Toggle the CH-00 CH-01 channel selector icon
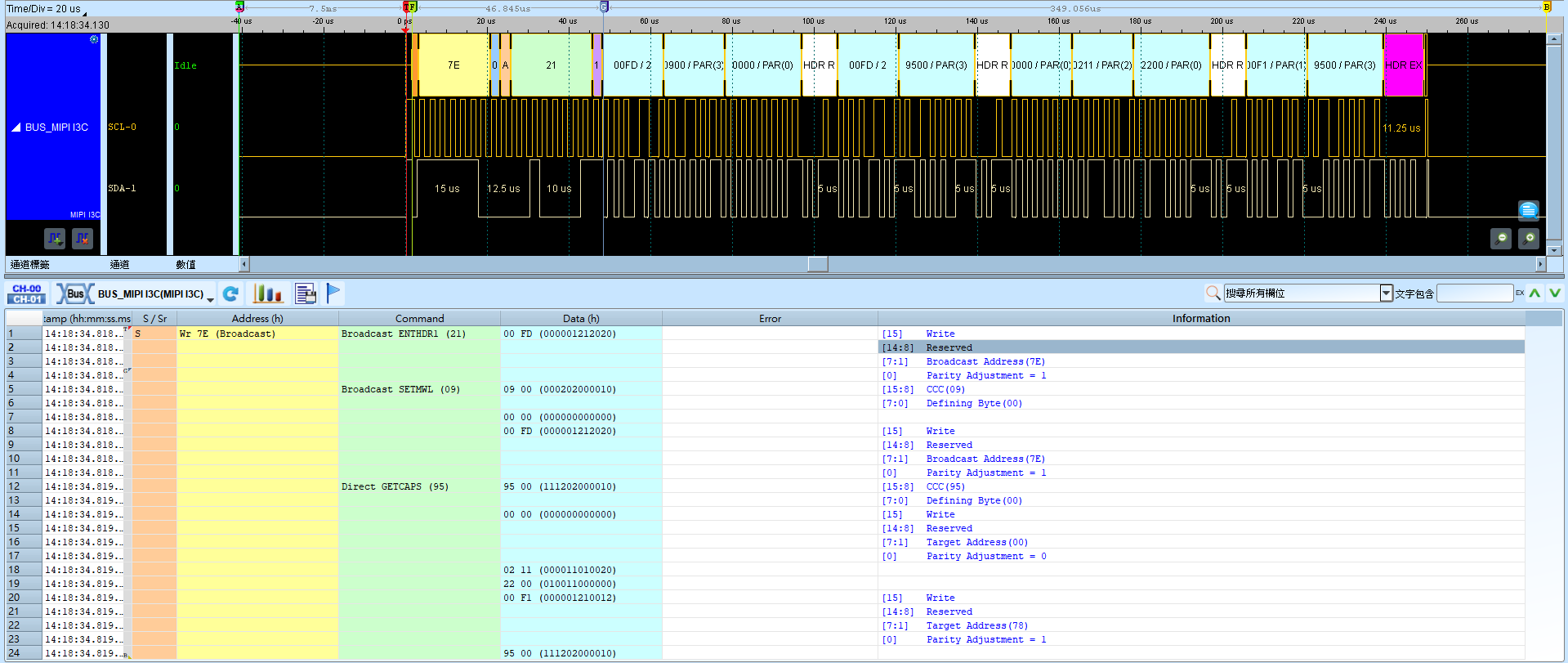Image resolution: width=1568 pixels, height=663 pixels. coord(27,293)
